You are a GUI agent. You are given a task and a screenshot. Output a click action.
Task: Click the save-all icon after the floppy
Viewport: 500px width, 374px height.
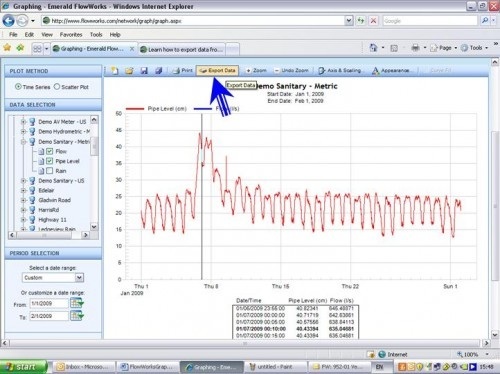pos(159,70)
